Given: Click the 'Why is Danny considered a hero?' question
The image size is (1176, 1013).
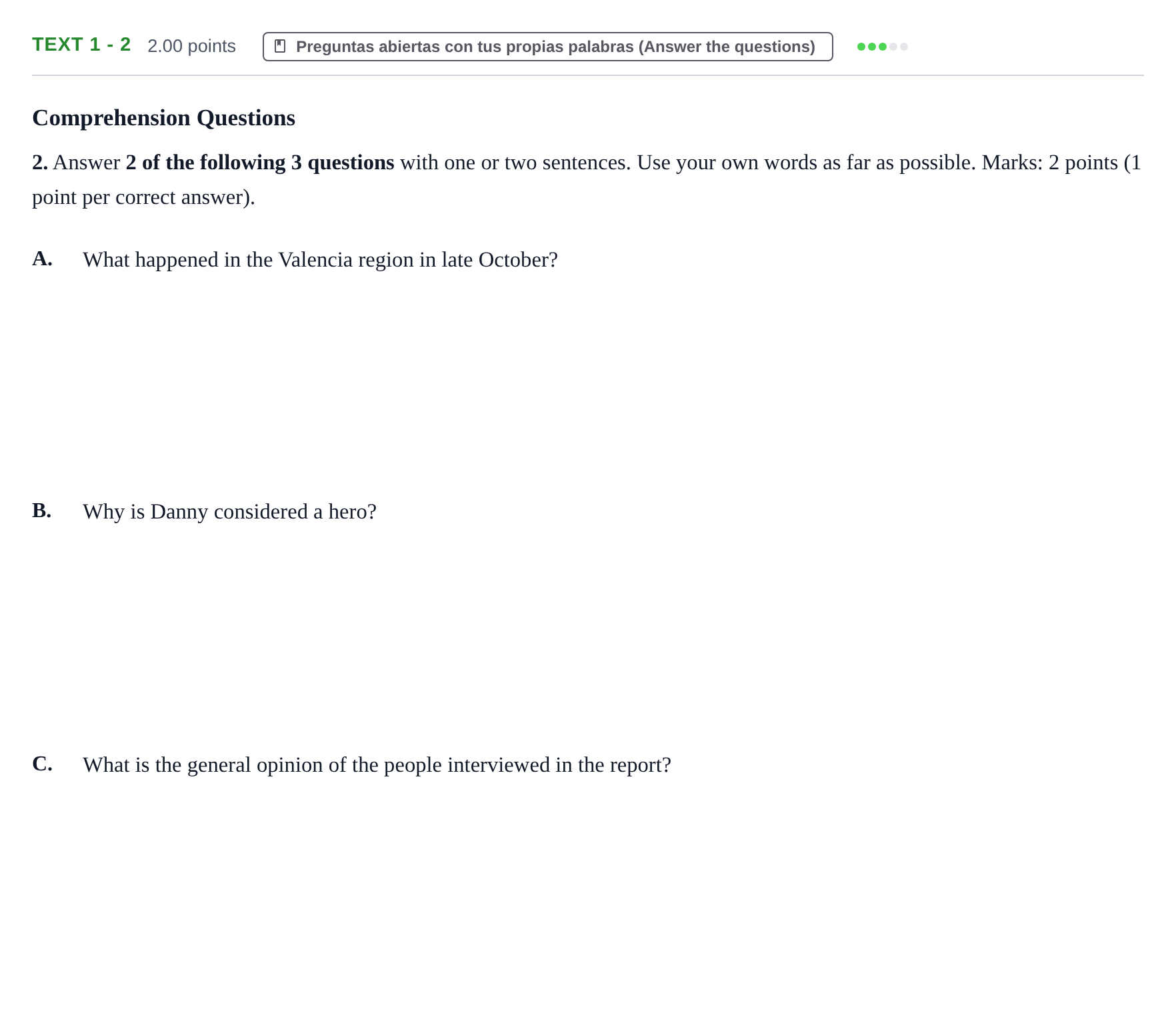Looking at the screenshot, I should 229,512.
